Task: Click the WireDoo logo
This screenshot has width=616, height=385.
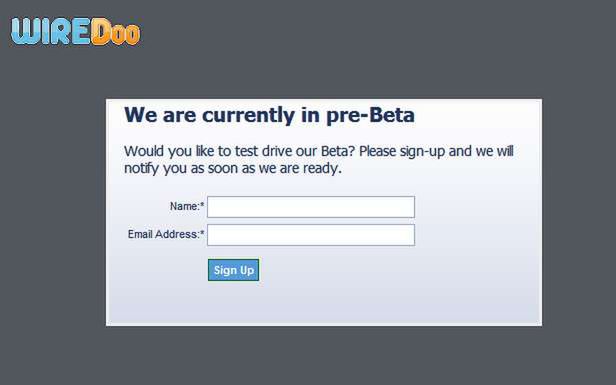Action: tap(75, 31)
